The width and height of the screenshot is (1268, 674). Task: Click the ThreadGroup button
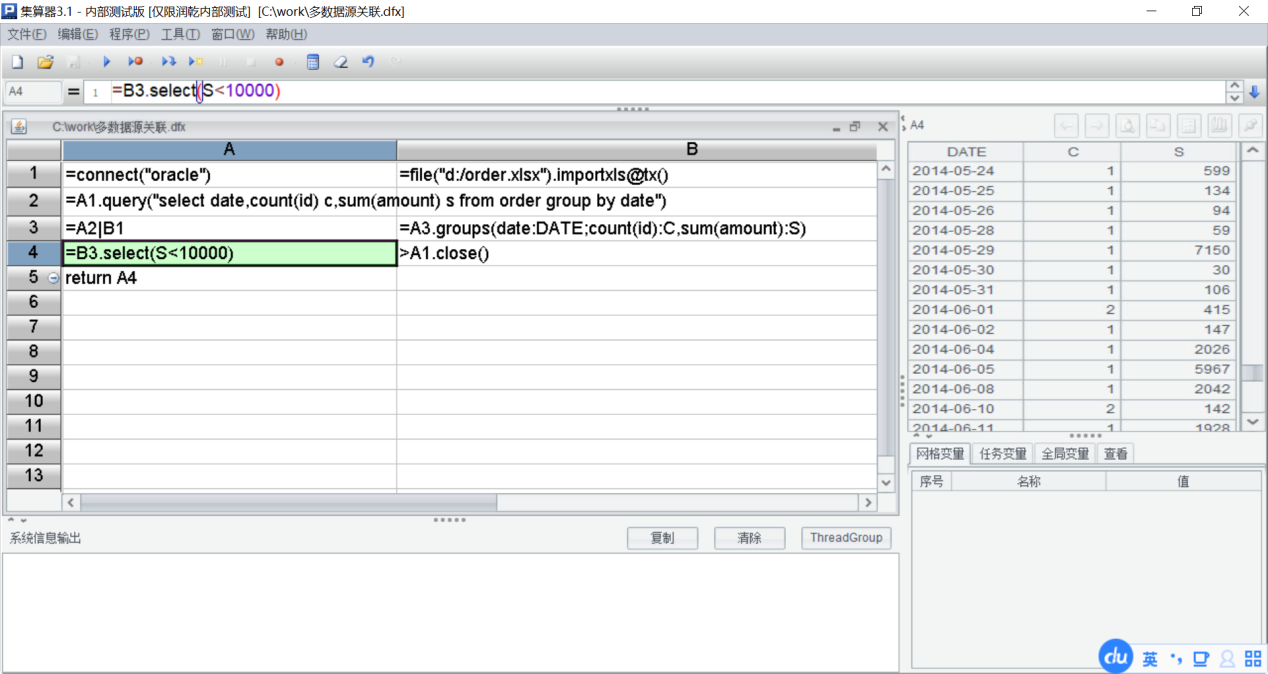coord(846,538)
